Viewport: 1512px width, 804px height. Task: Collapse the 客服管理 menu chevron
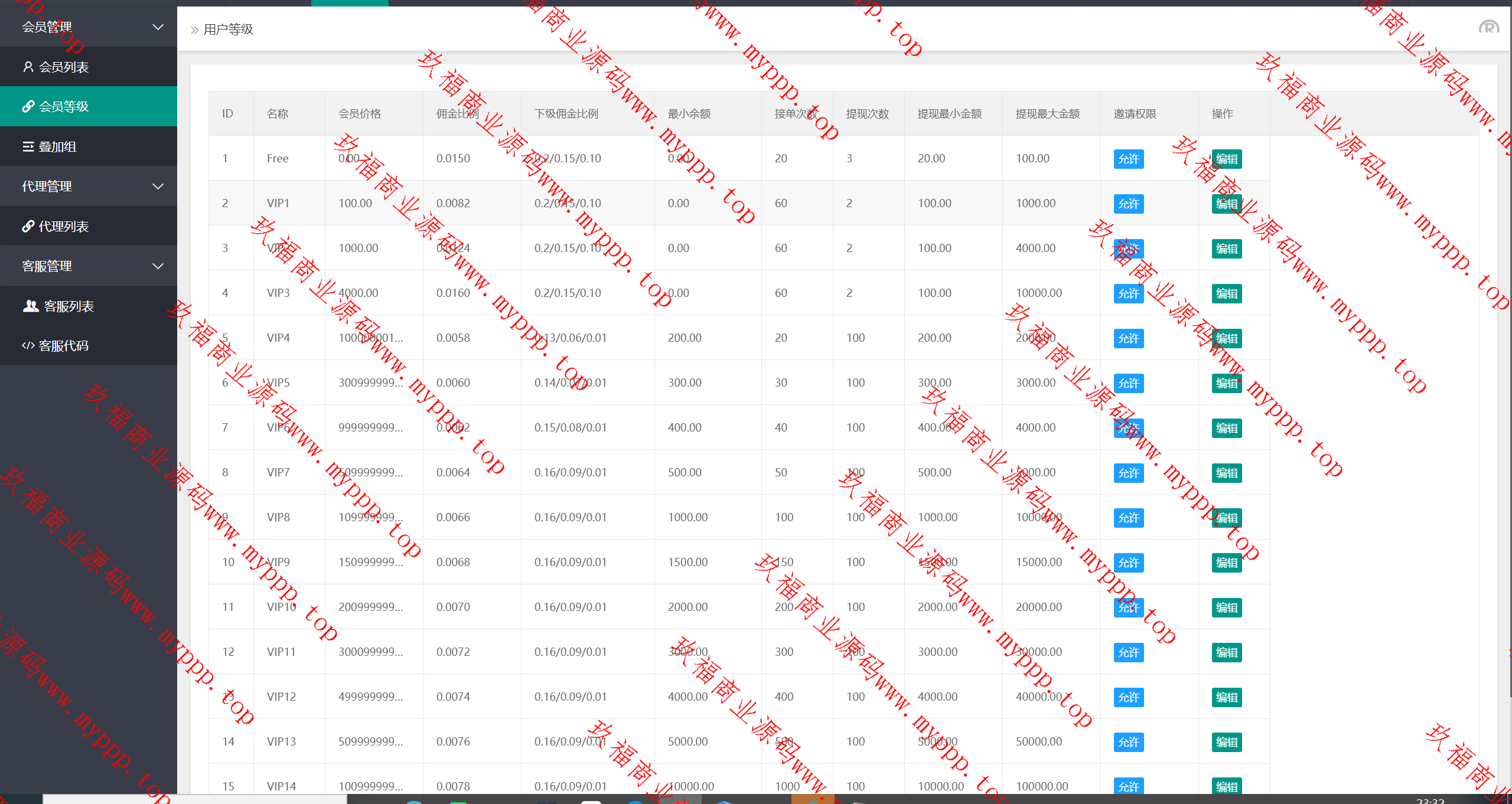[x=158, y=266]
